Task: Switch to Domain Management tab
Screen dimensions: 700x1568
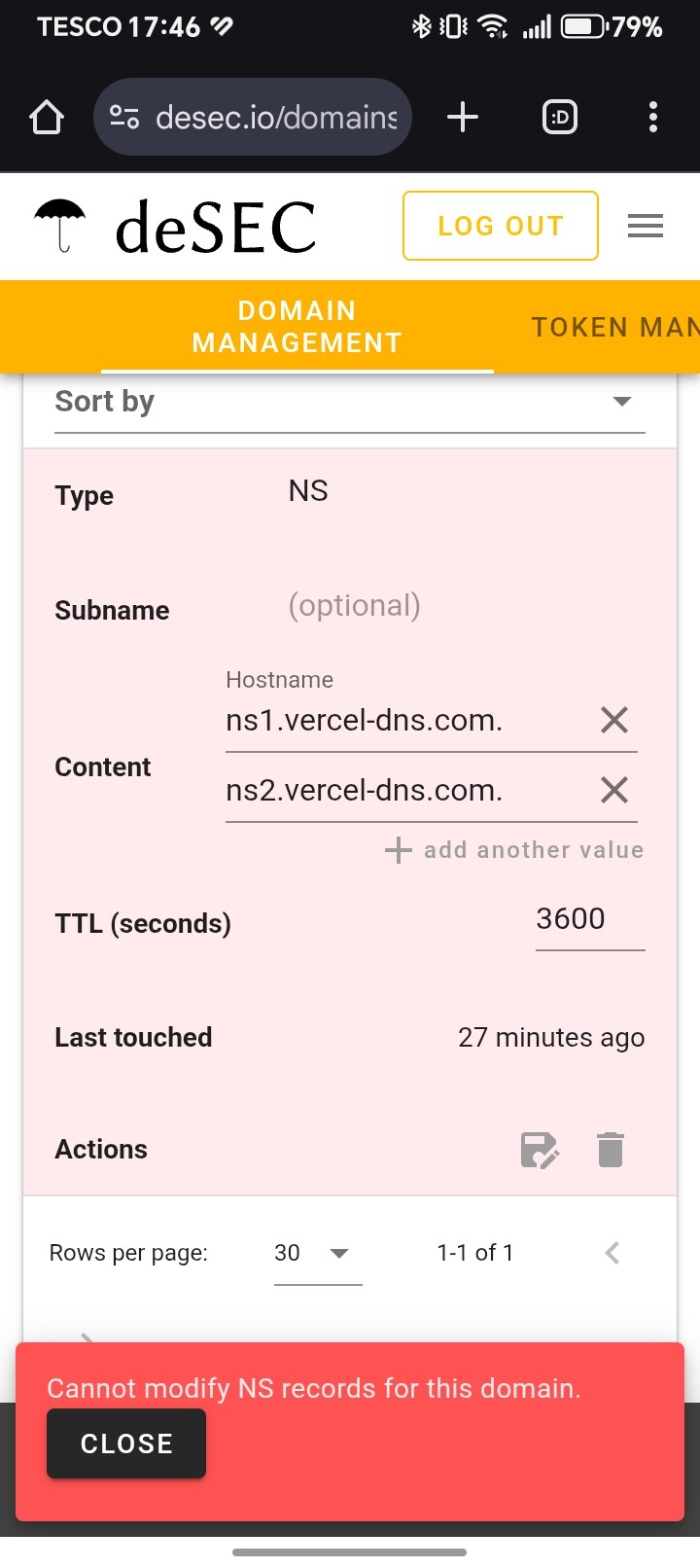Action: (x=297, y=327)
